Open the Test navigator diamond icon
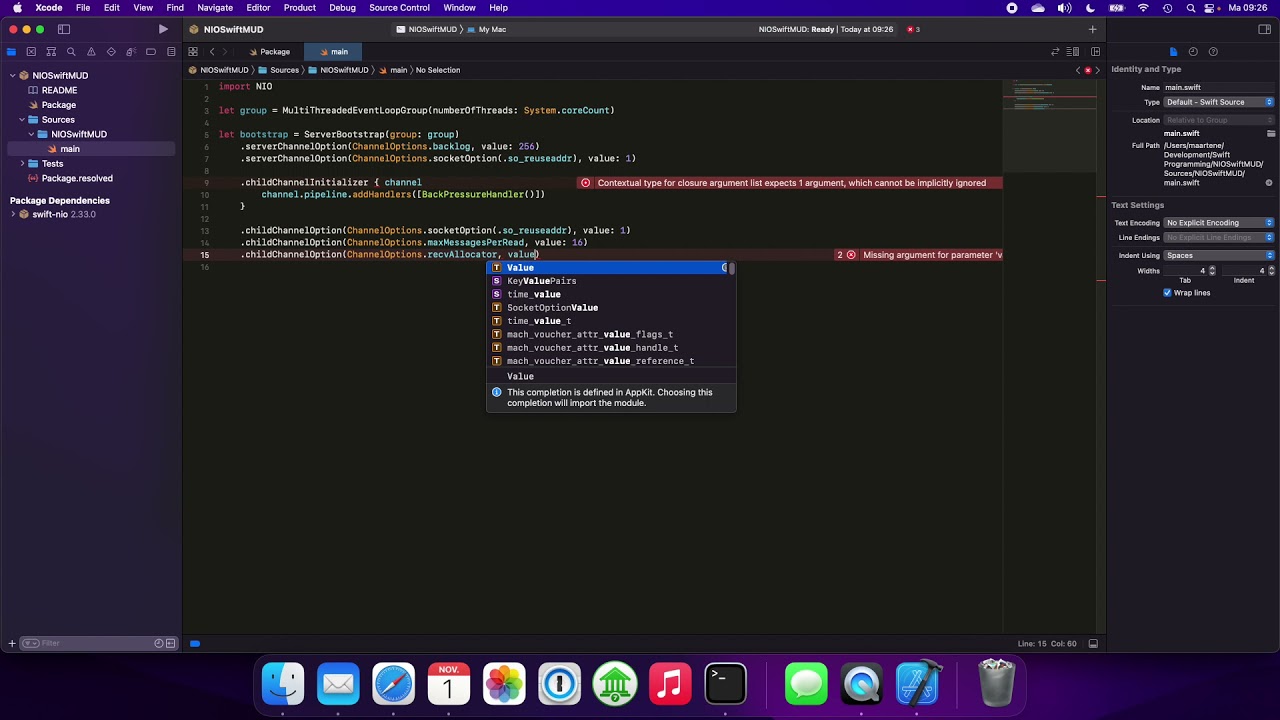 pos(111,52)
